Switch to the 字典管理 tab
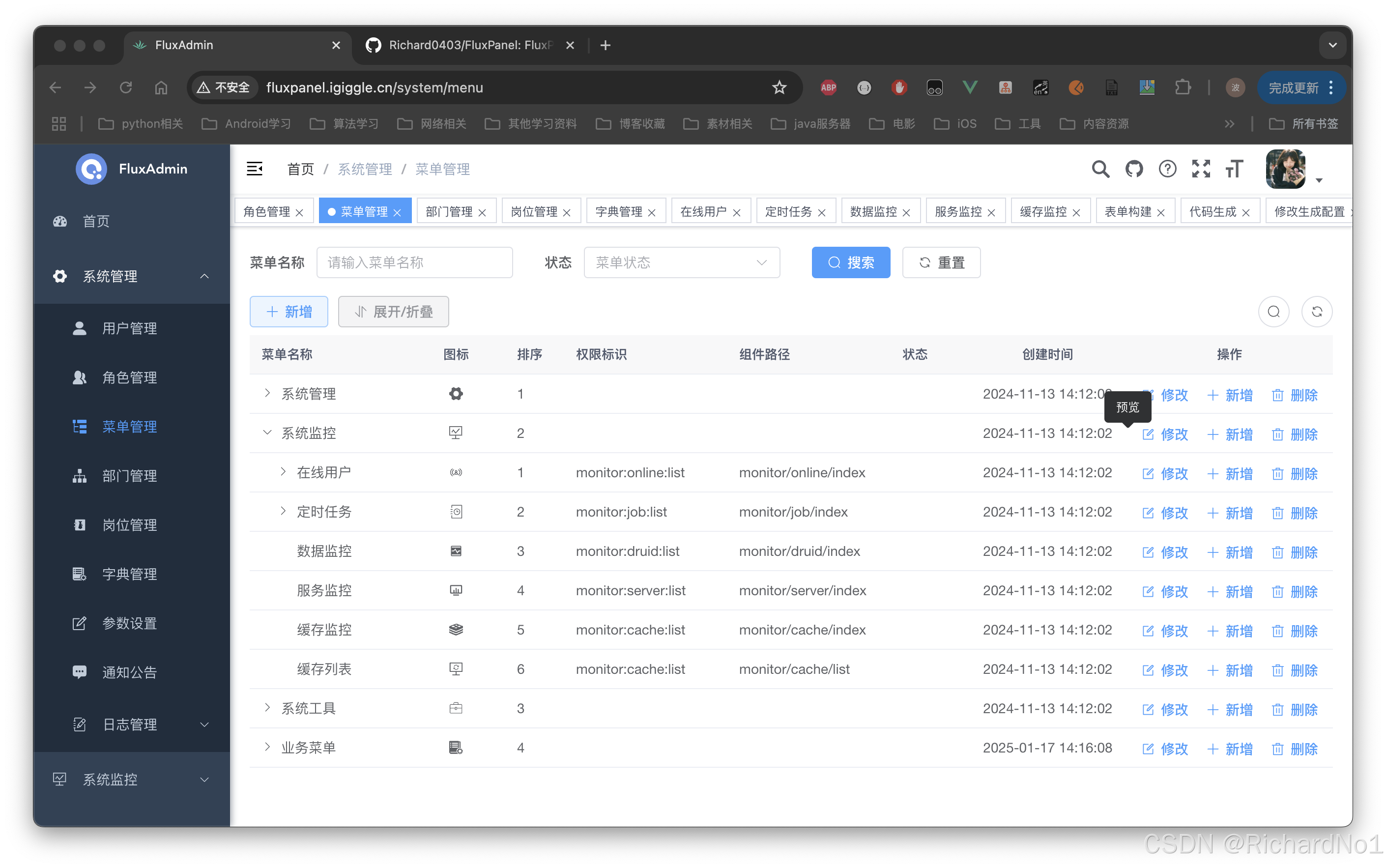This screenshot has height=868, width=1386. pyautogui.click(x=619, y=211)
